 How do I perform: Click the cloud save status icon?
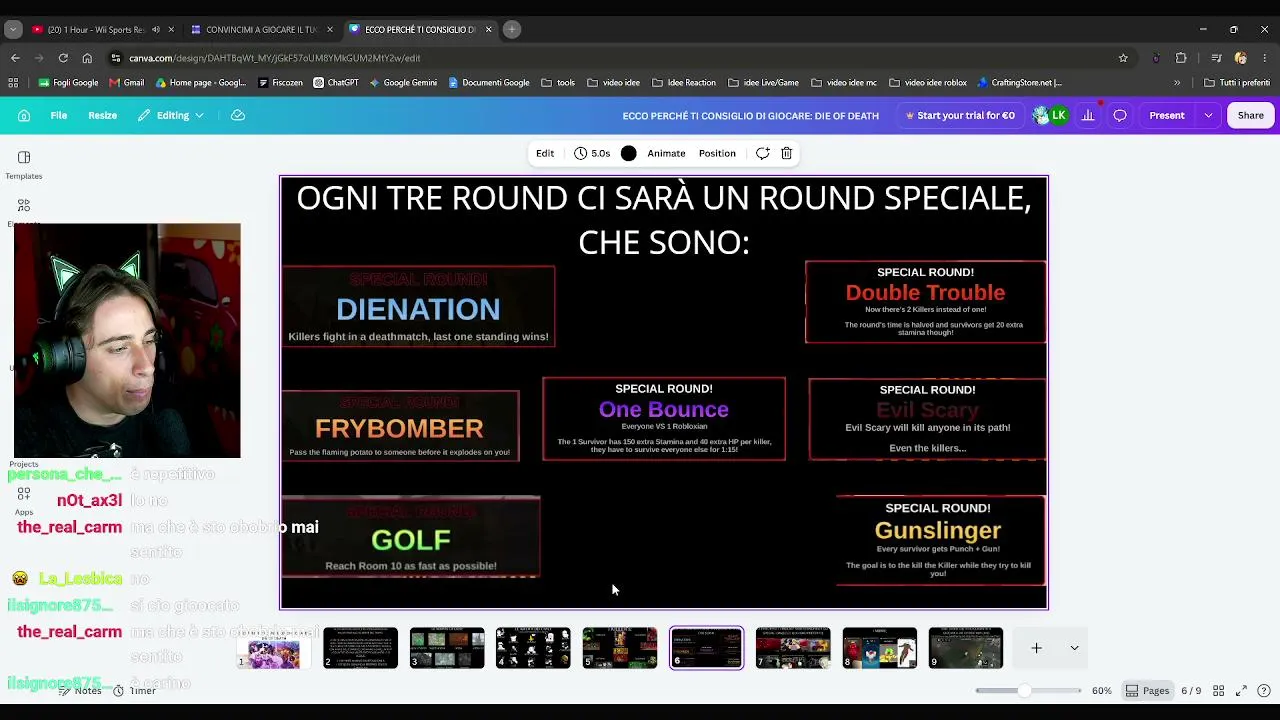[238, 115]
